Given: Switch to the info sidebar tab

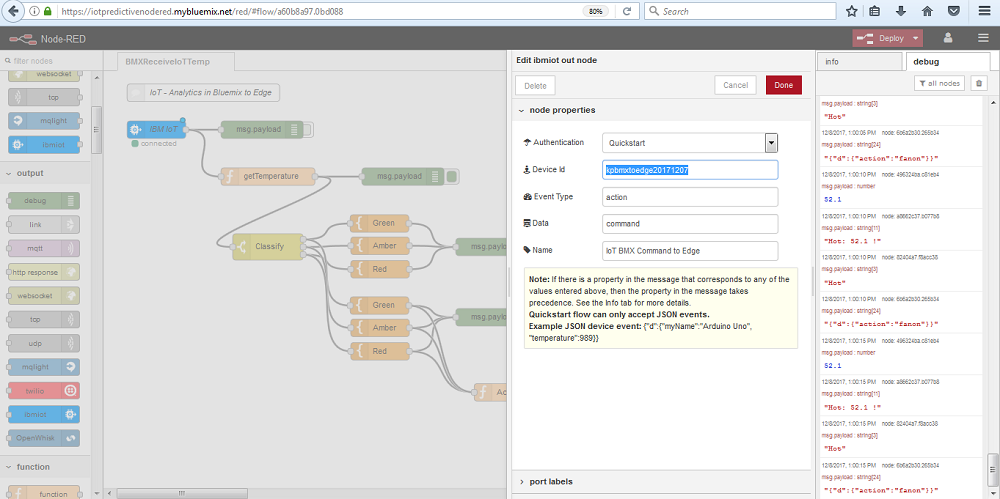Looking at the screenshot, I should click(859, 62).
